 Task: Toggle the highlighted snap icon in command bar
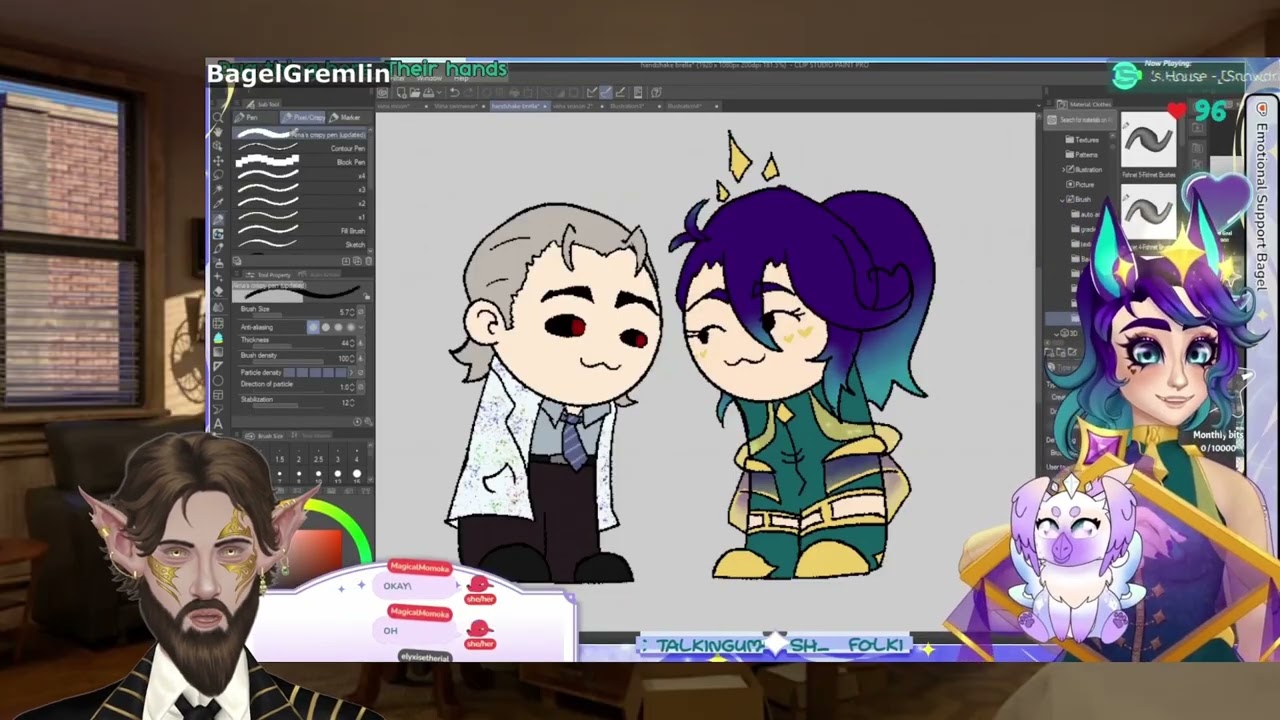tap(606, 92)
